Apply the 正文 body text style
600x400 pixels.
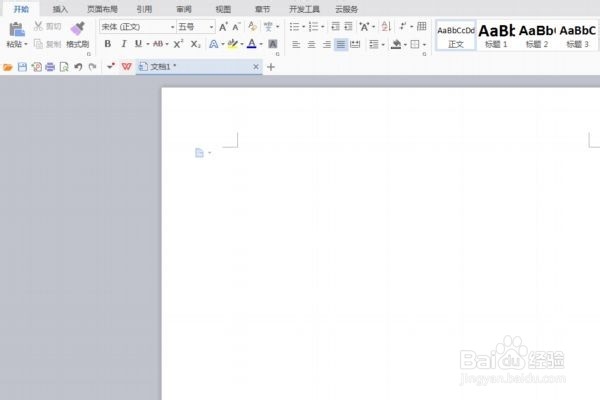(x=456, y=36)
